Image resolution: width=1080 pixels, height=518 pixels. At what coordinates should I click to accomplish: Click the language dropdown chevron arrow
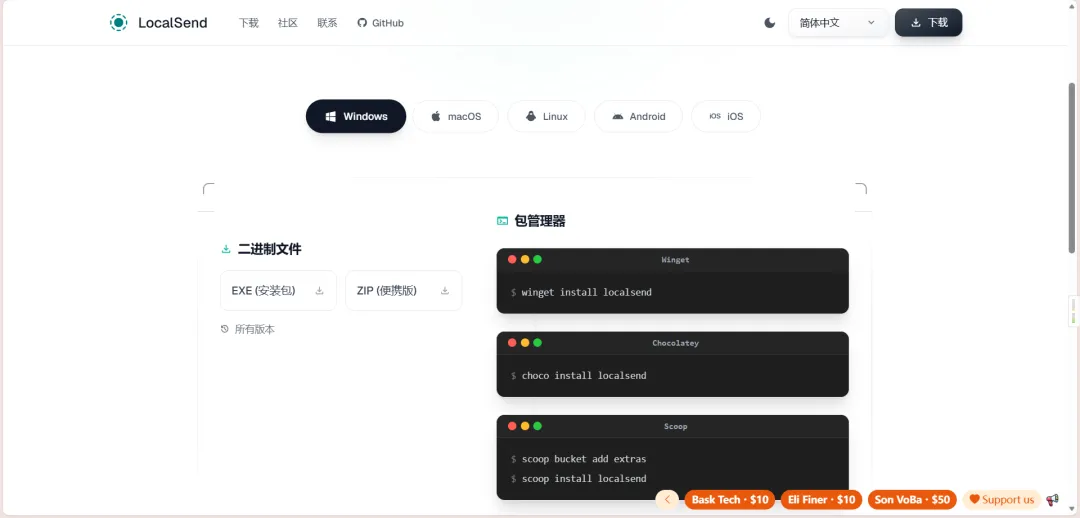click(871, 23)
